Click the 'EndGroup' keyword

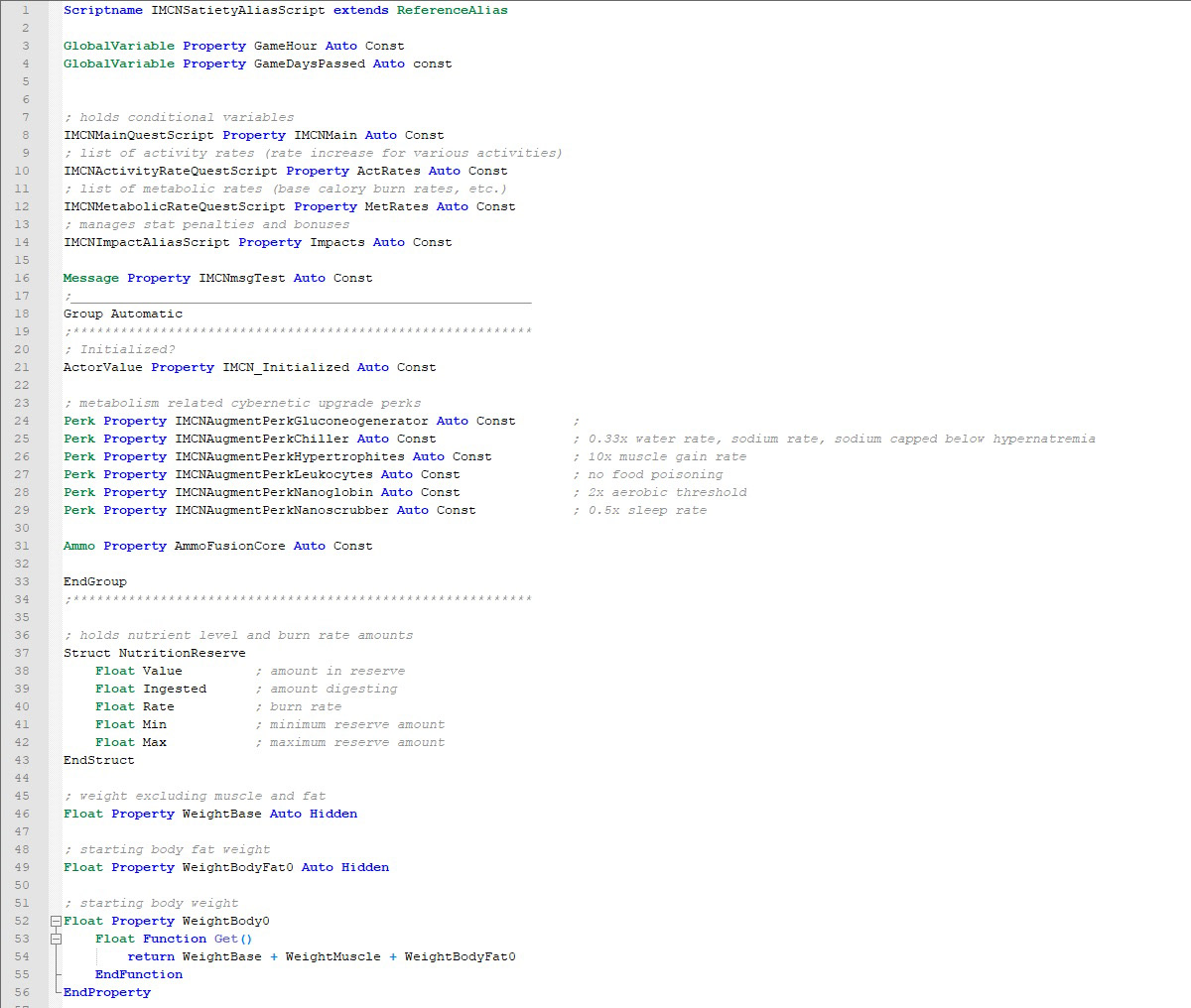tap(95, 581)
